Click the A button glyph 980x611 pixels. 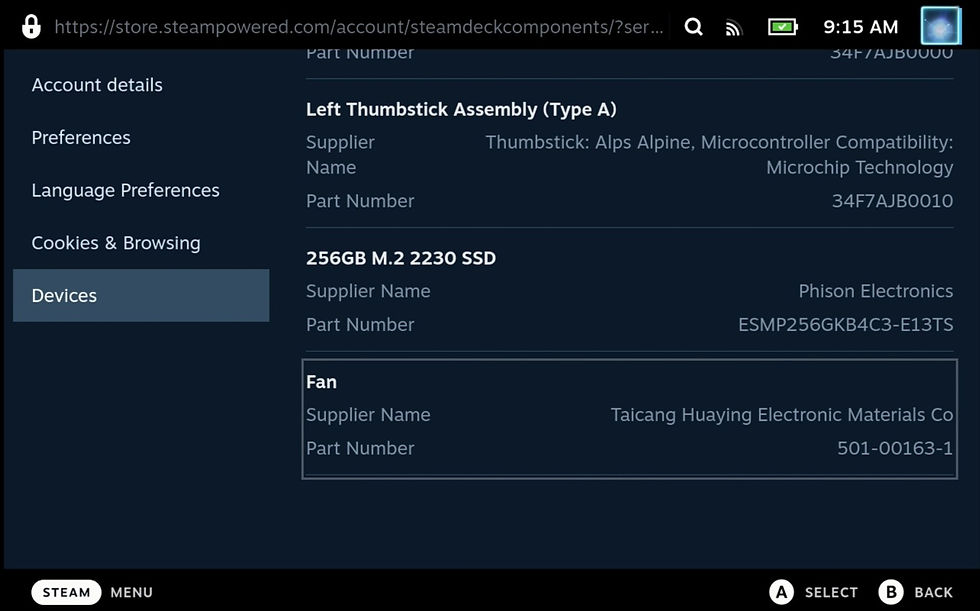[x=781, y=592]
